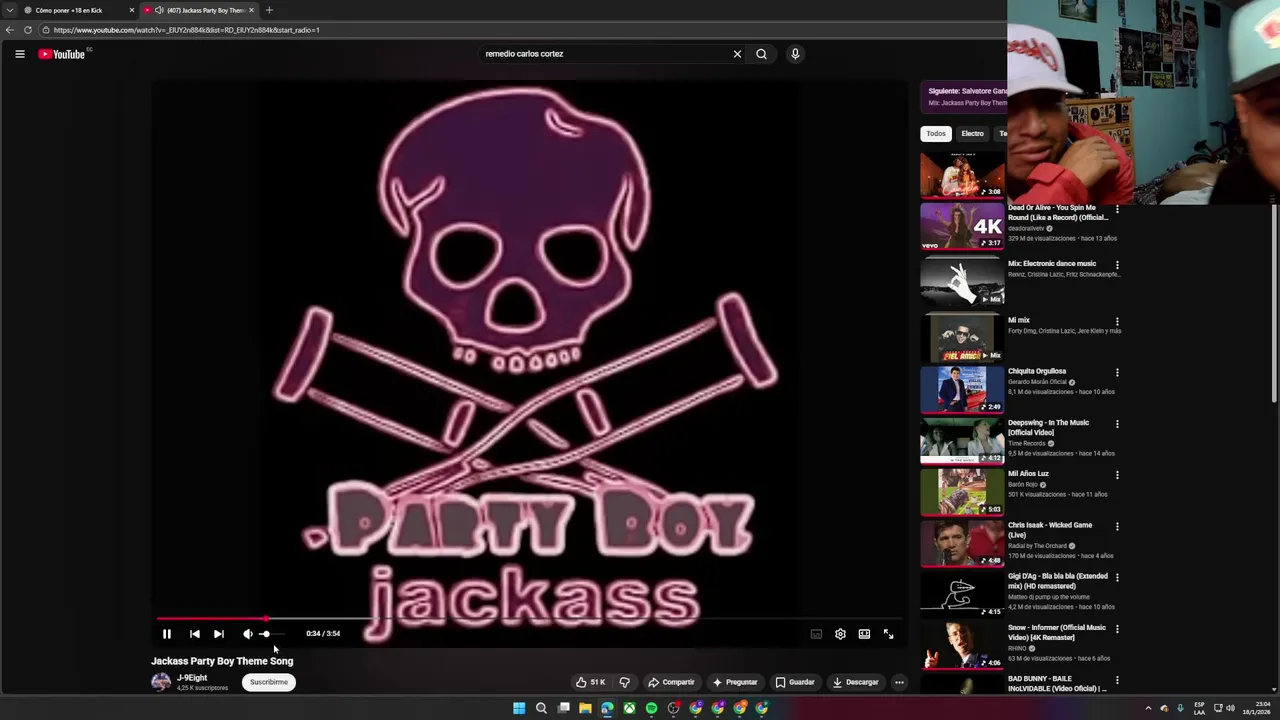Open the J-9Eight channel name link
1280x720 pixels.
(x=192, y=678)
